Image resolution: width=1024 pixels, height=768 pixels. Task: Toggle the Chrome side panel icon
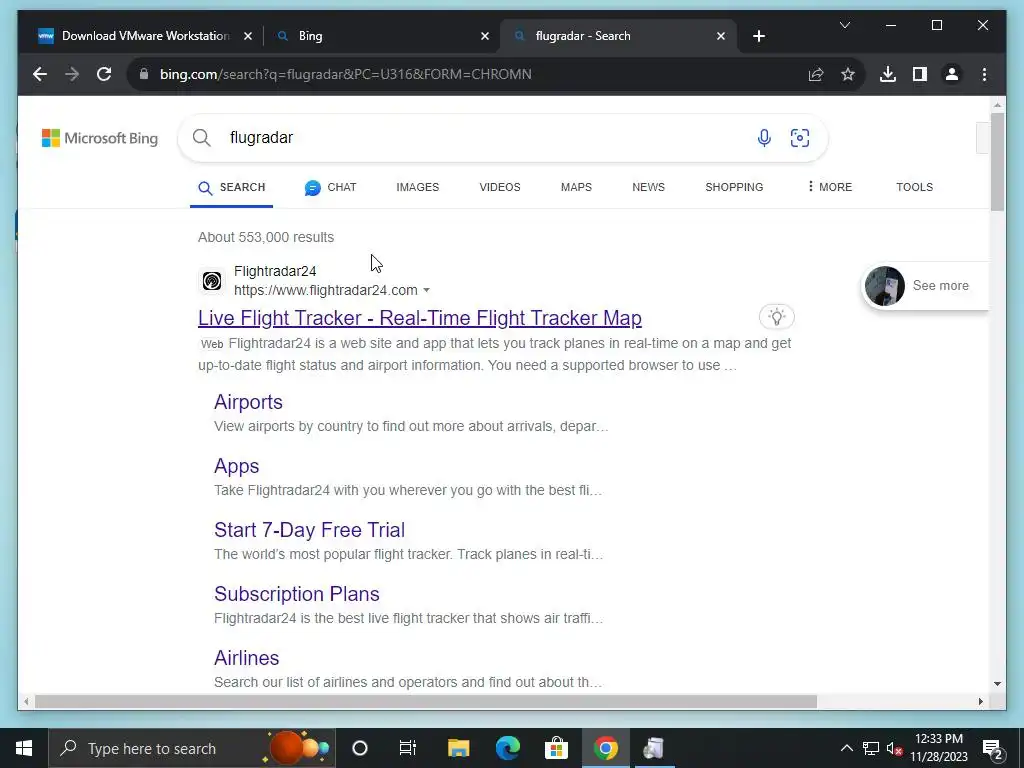coord(920,74)
